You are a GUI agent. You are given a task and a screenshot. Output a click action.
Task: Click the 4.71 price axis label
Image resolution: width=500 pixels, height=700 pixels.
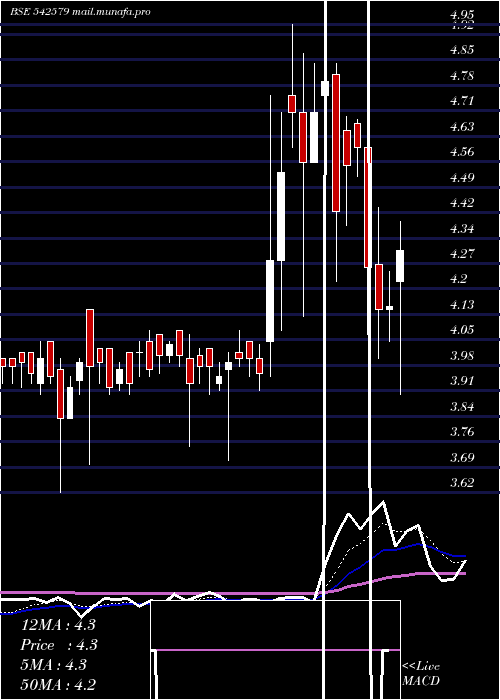[x=462, y=101]
